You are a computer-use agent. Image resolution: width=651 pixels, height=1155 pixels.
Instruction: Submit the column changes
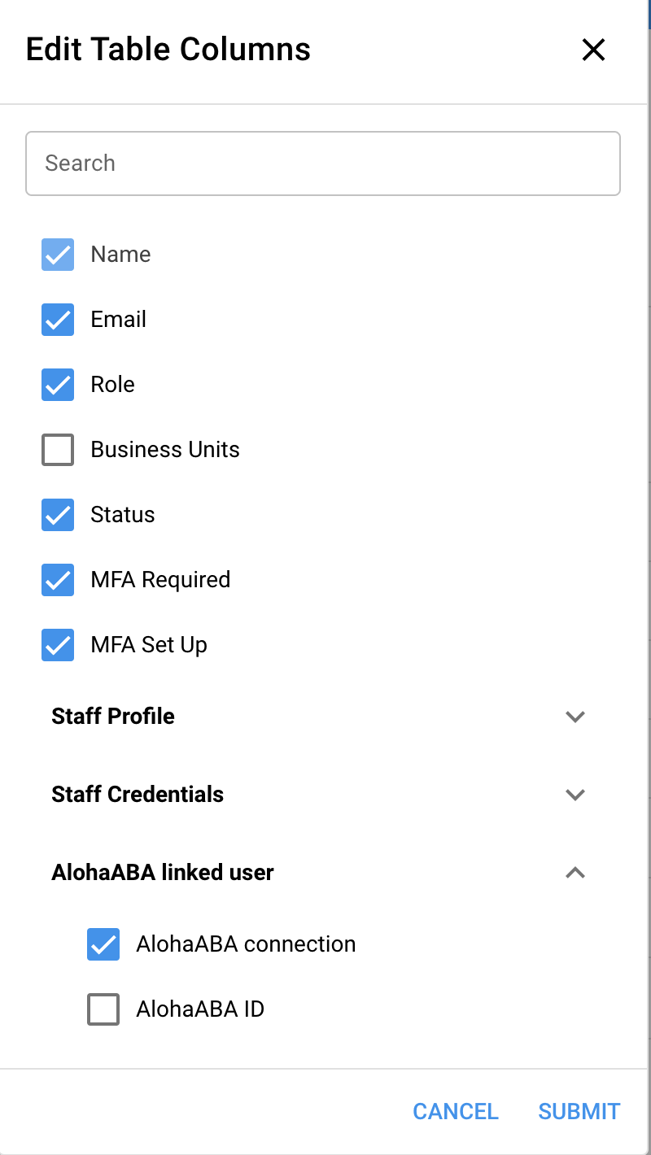coord(578,1111)
